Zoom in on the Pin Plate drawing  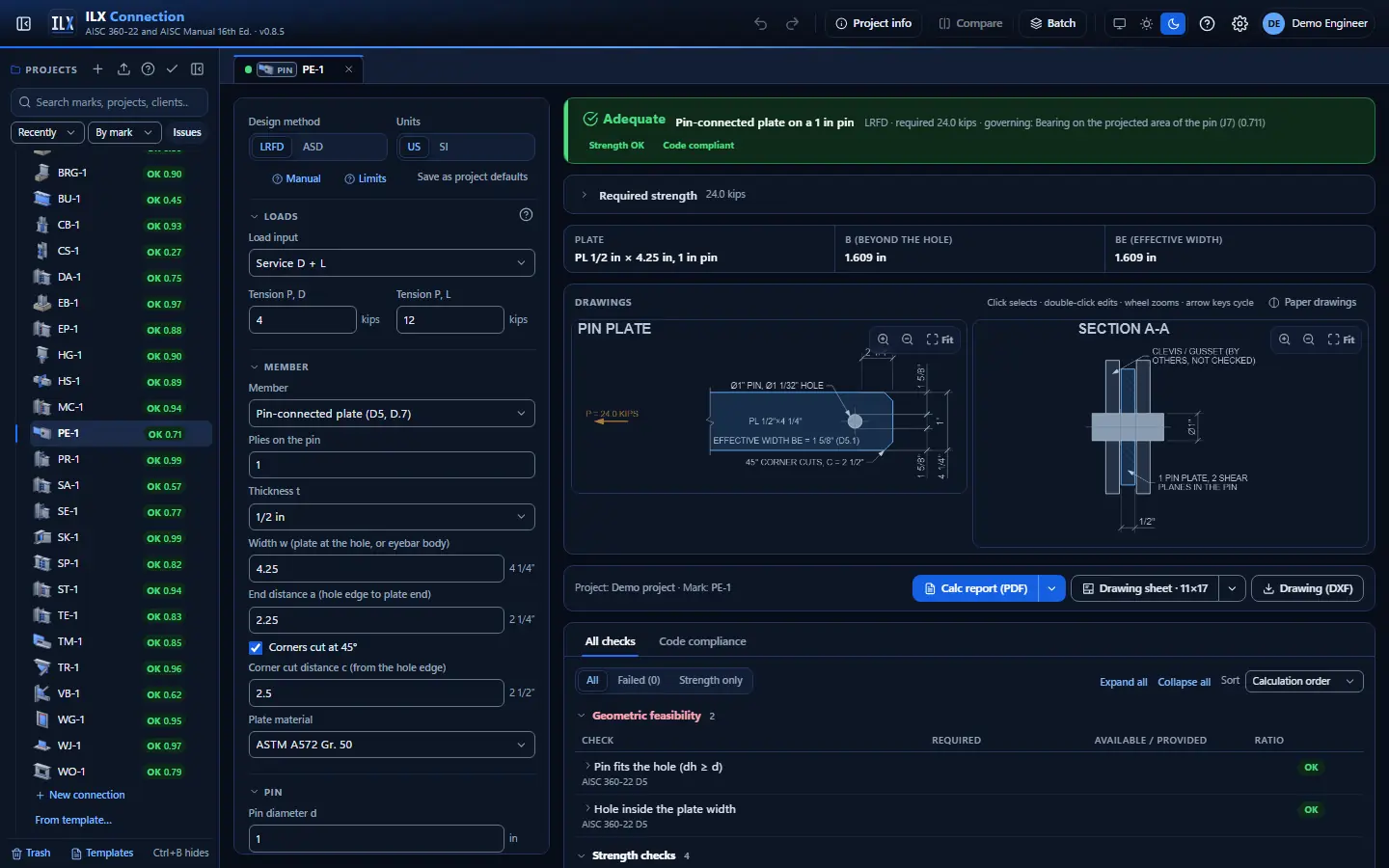pyautogui.click(x=883, y=339)
